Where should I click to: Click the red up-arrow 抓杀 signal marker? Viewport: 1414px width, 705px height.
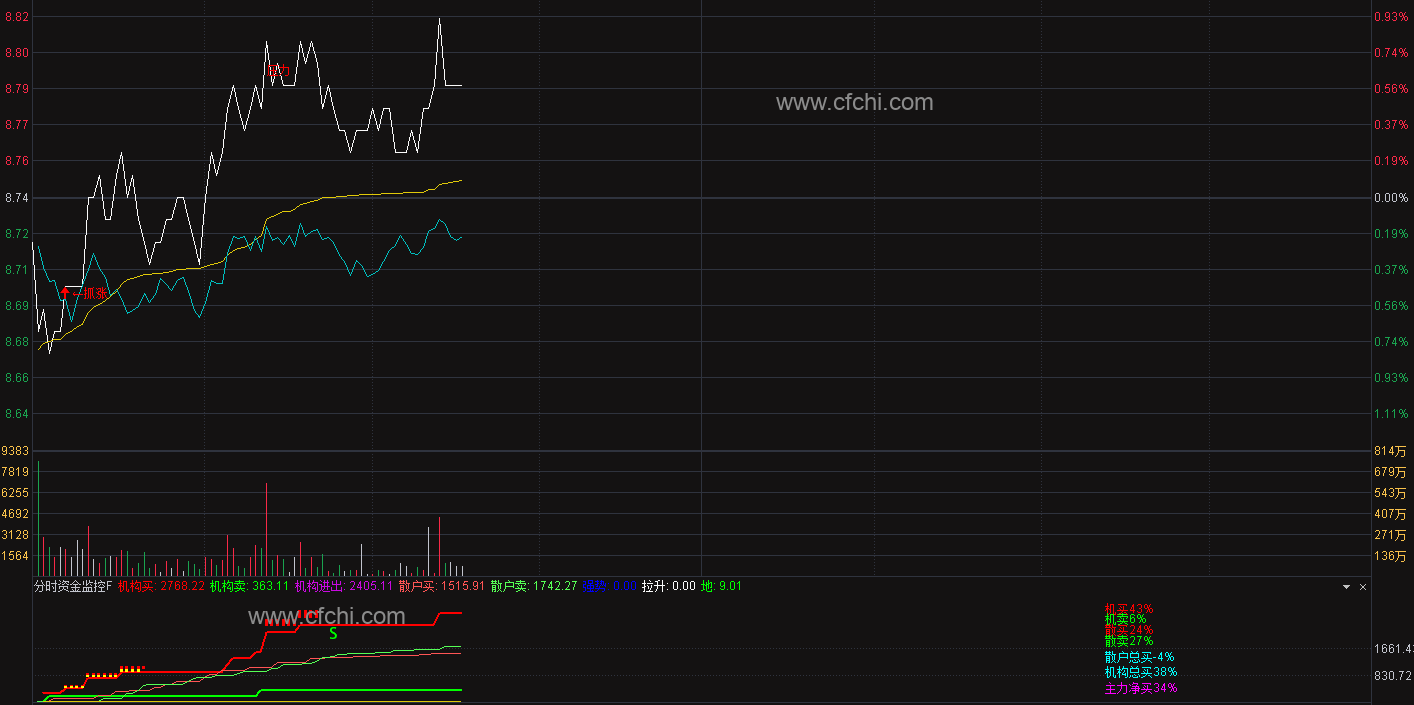tap(83, 293)
